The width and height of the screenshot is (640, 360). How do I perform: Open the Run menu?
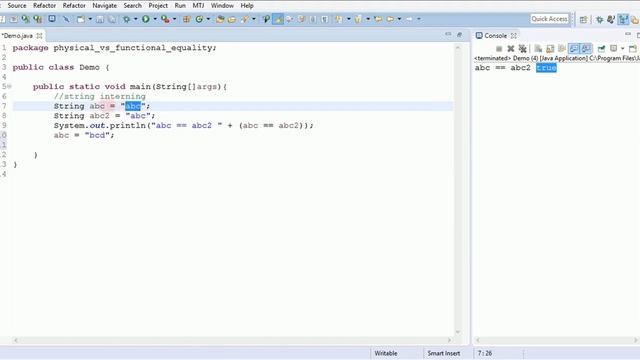tap(180, 6)
